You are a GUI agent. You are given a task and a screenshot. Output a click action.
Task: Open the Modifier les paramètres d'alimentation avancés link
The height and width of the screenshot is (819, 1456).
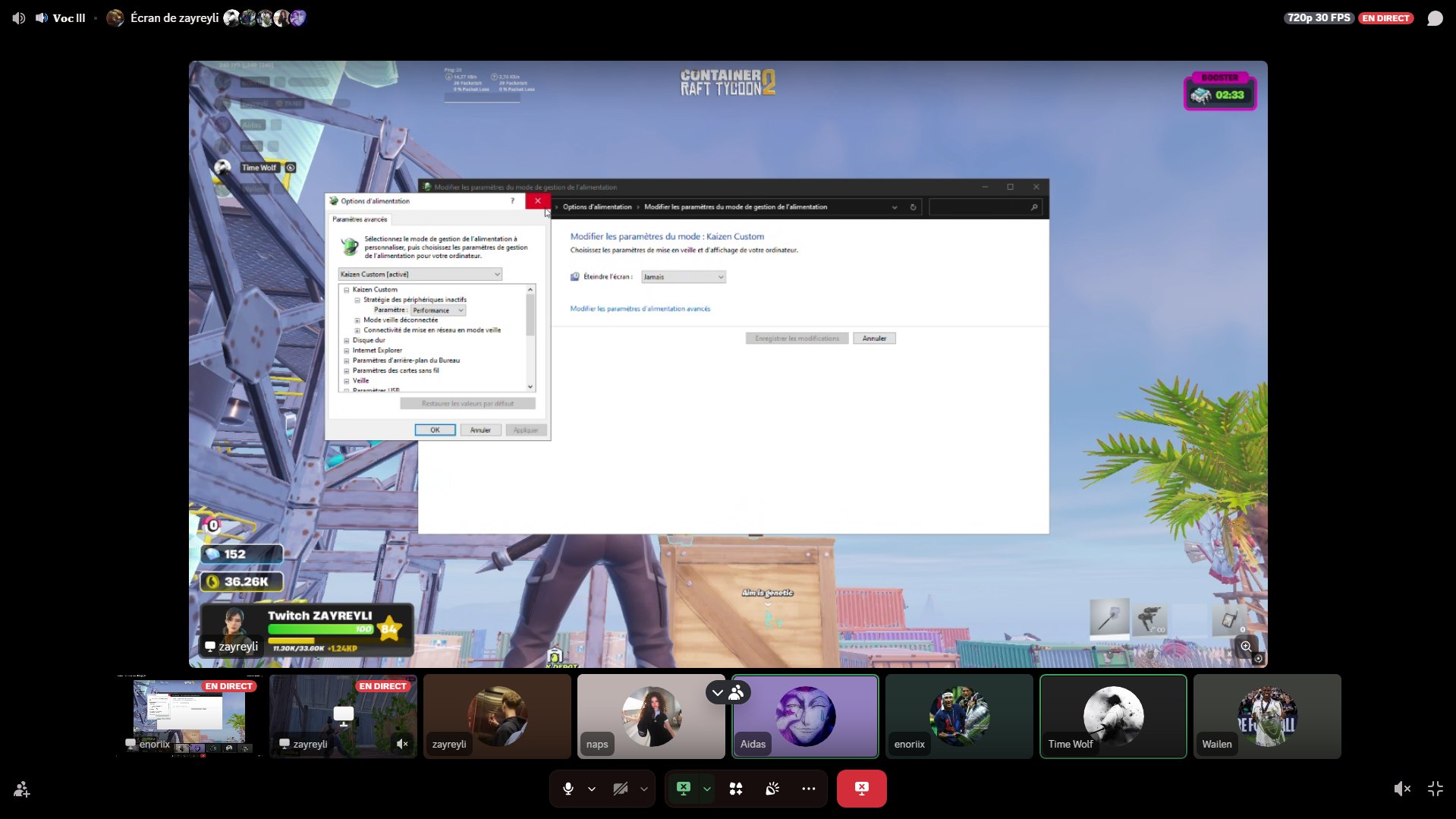[640, 309]
